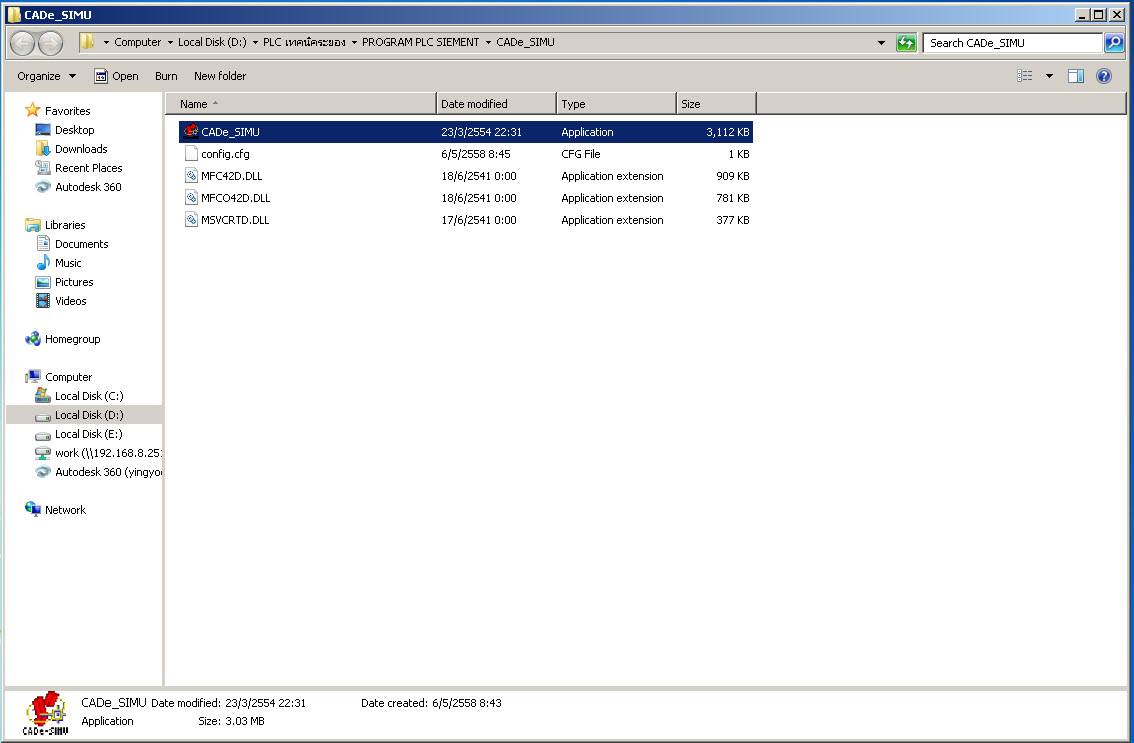Image resolution: width=1134 pixels, height=743 pixels.
Task: Click the Forward navigation arrow
Action: coord(50,43)
